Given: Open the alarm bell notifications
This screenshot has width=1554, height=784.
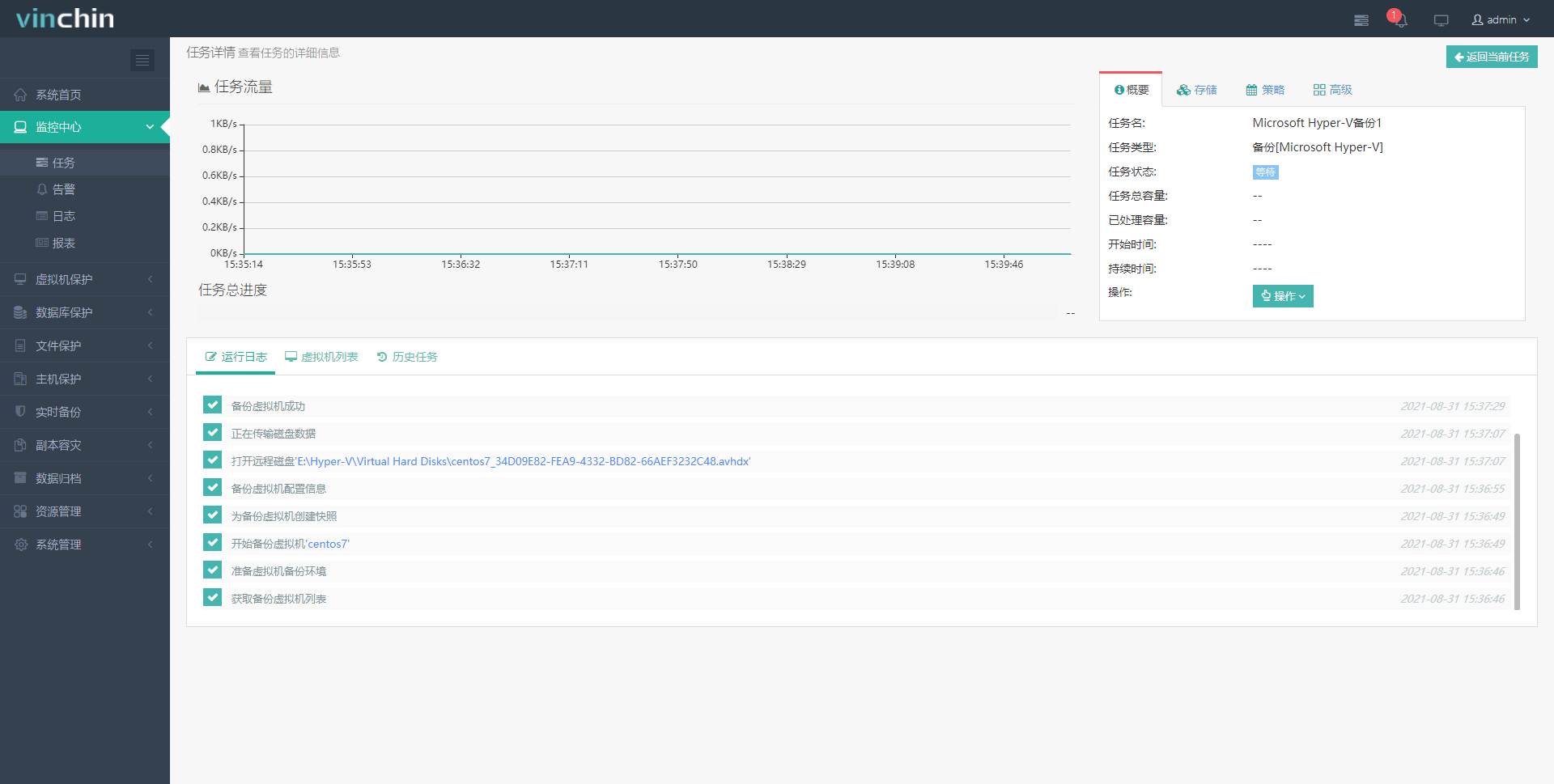Looking at the screenshot, I should point(1401,20).
